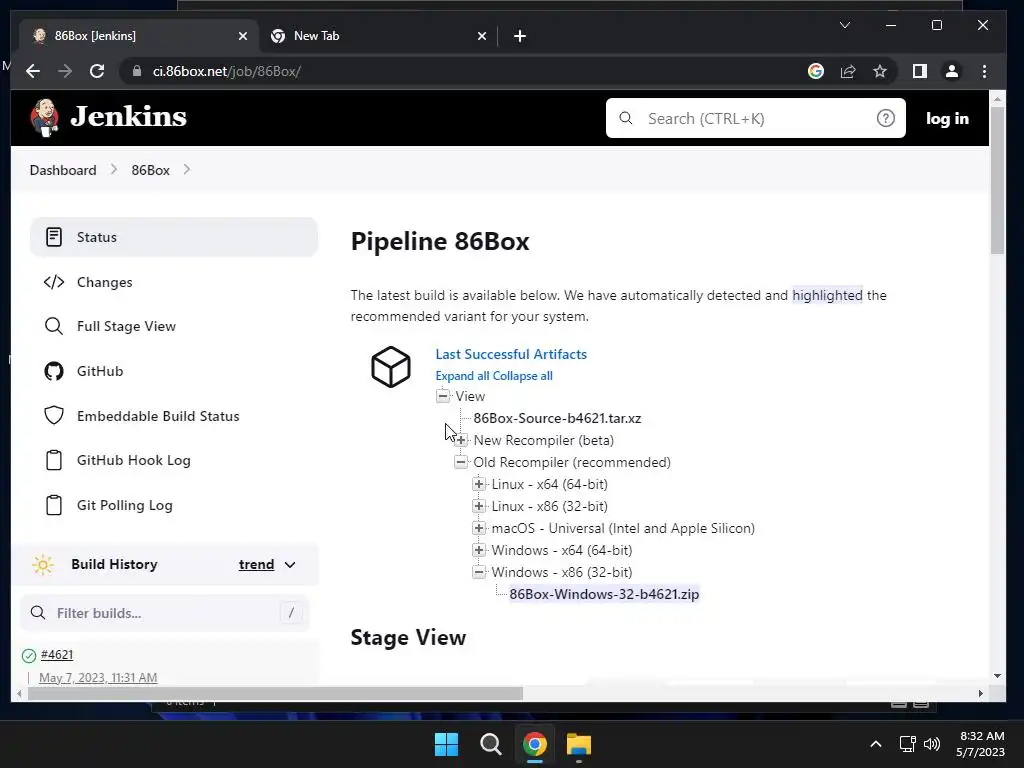Image resolution: width=1024 pixels, height=768 pixels.
Task: Collapse Windows - x86 (32-bit) node
Action: coord(479,572)
